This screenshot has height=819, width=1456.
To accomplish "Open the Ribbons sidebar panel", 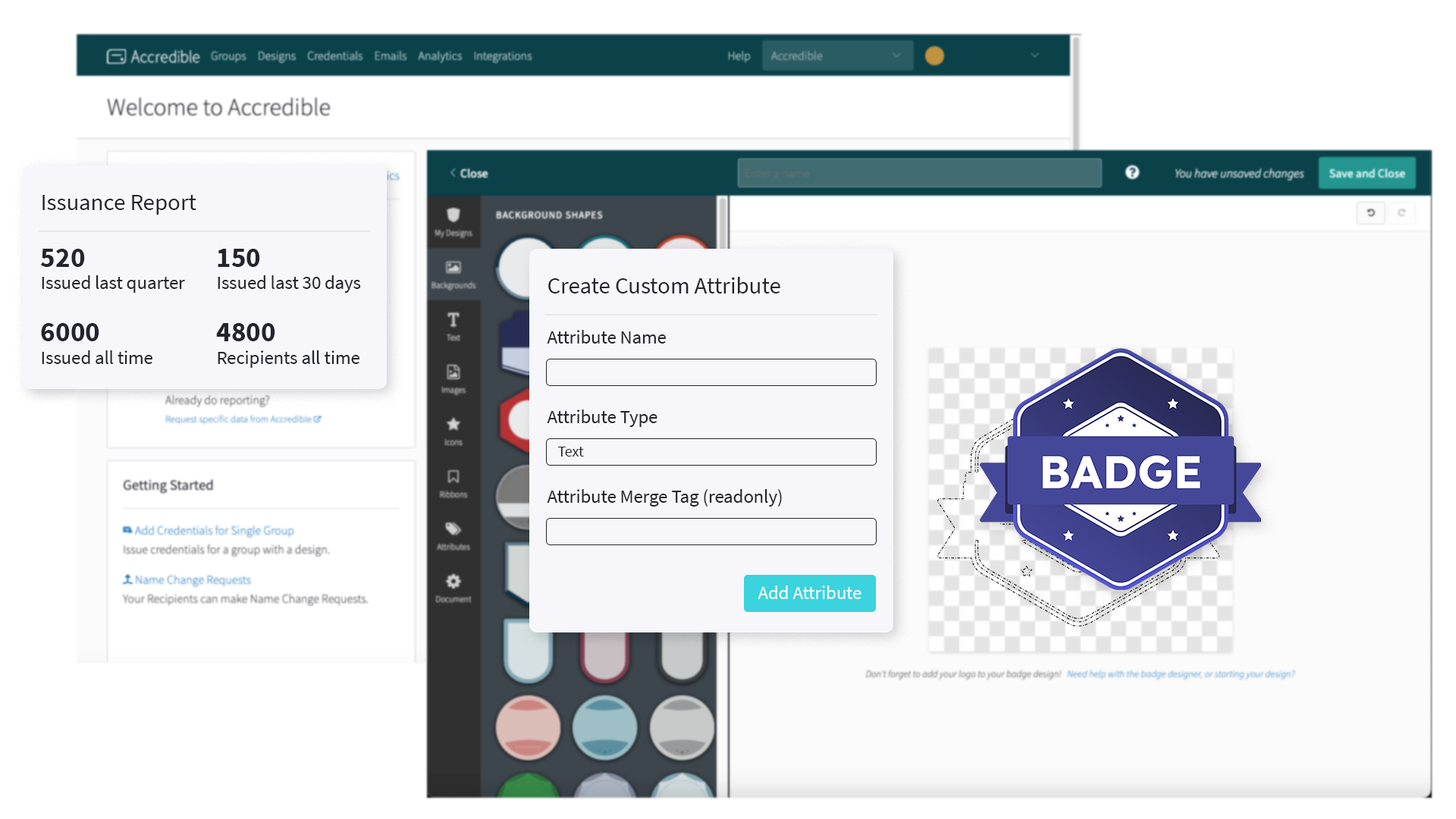I will (453, 483).
